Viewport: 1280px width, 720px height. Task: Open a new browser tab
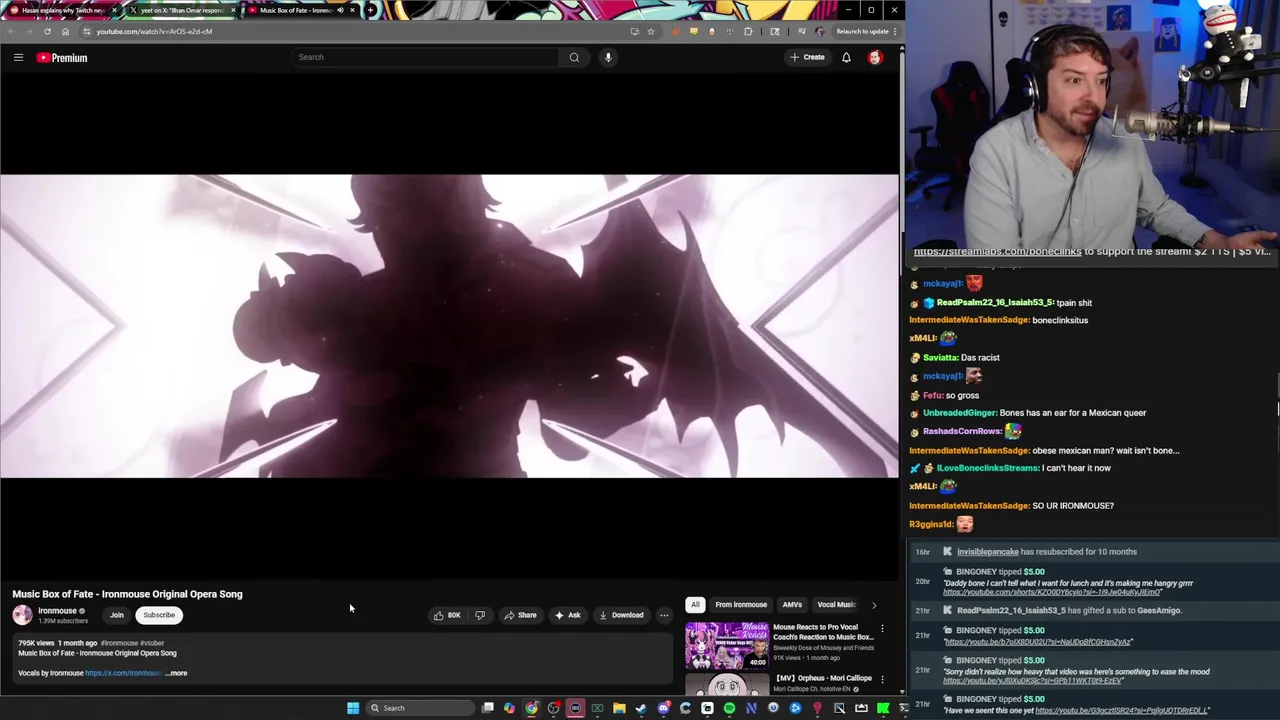(371, 10)
